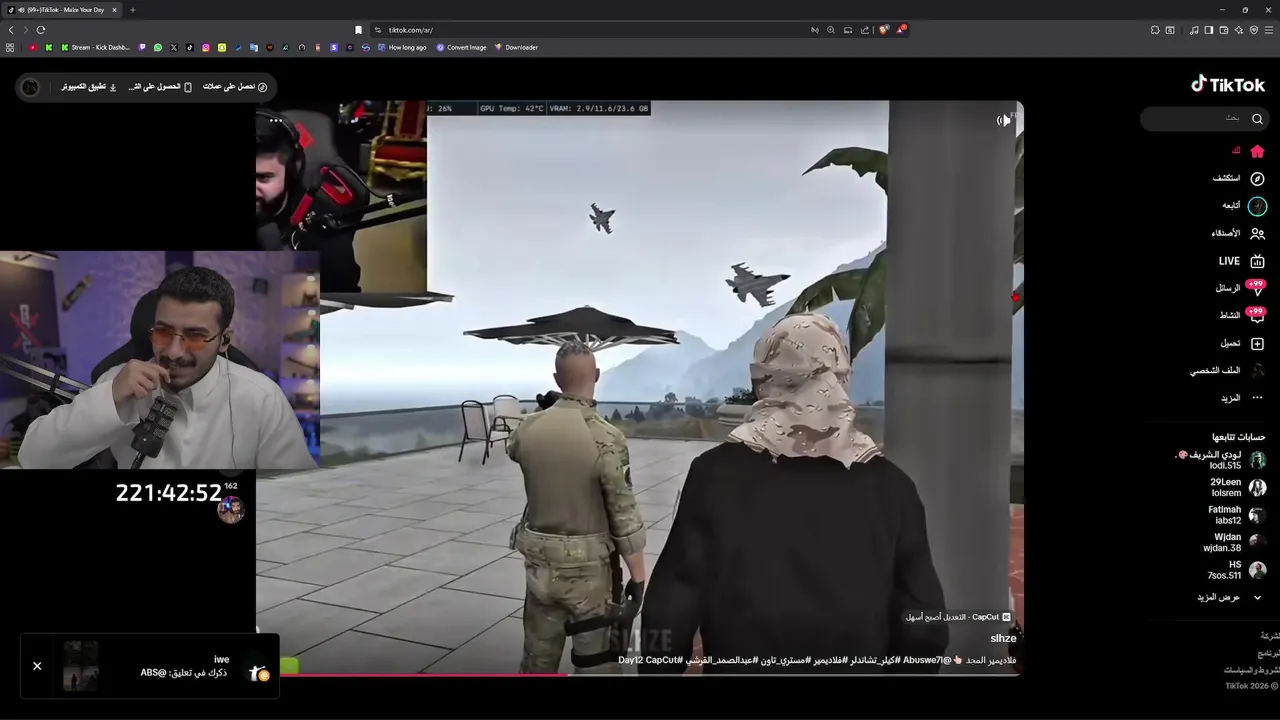Image resolution: width=1280 pixels, height=720 pixels.
Task: Click the Get the app phone button
Action: [x=160, y=87]
